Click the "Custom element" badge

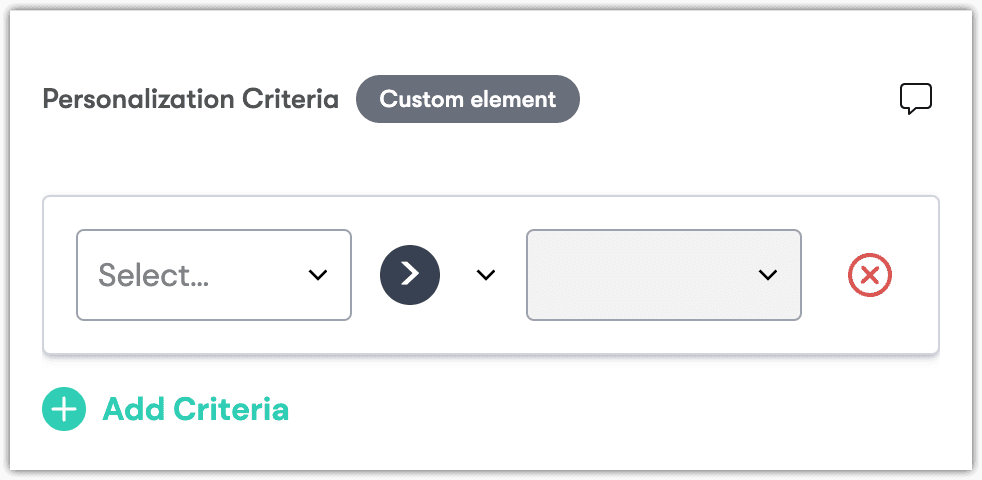click(467, 99)
